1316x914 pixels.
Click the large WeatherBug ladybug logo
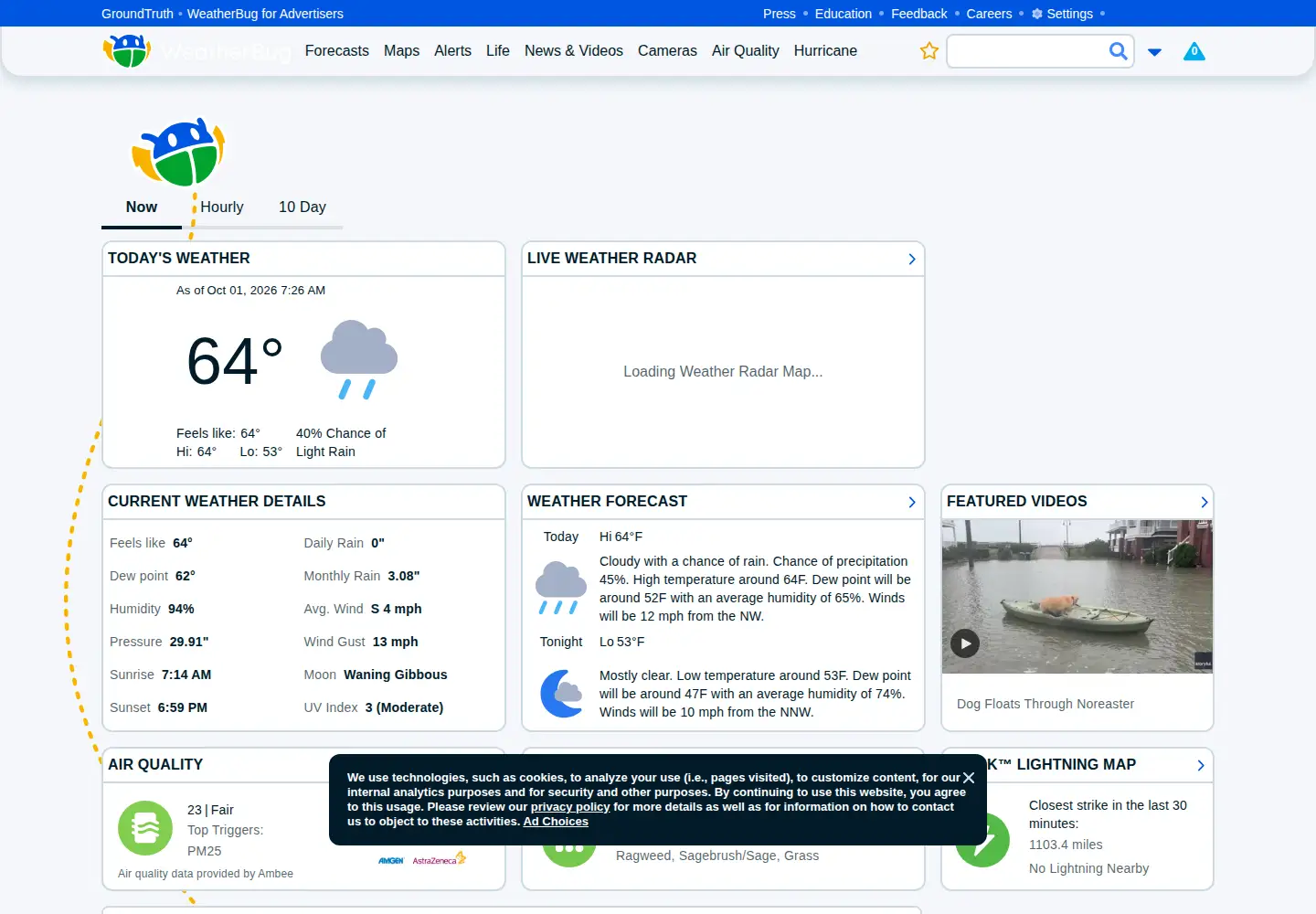pos(178,152)
